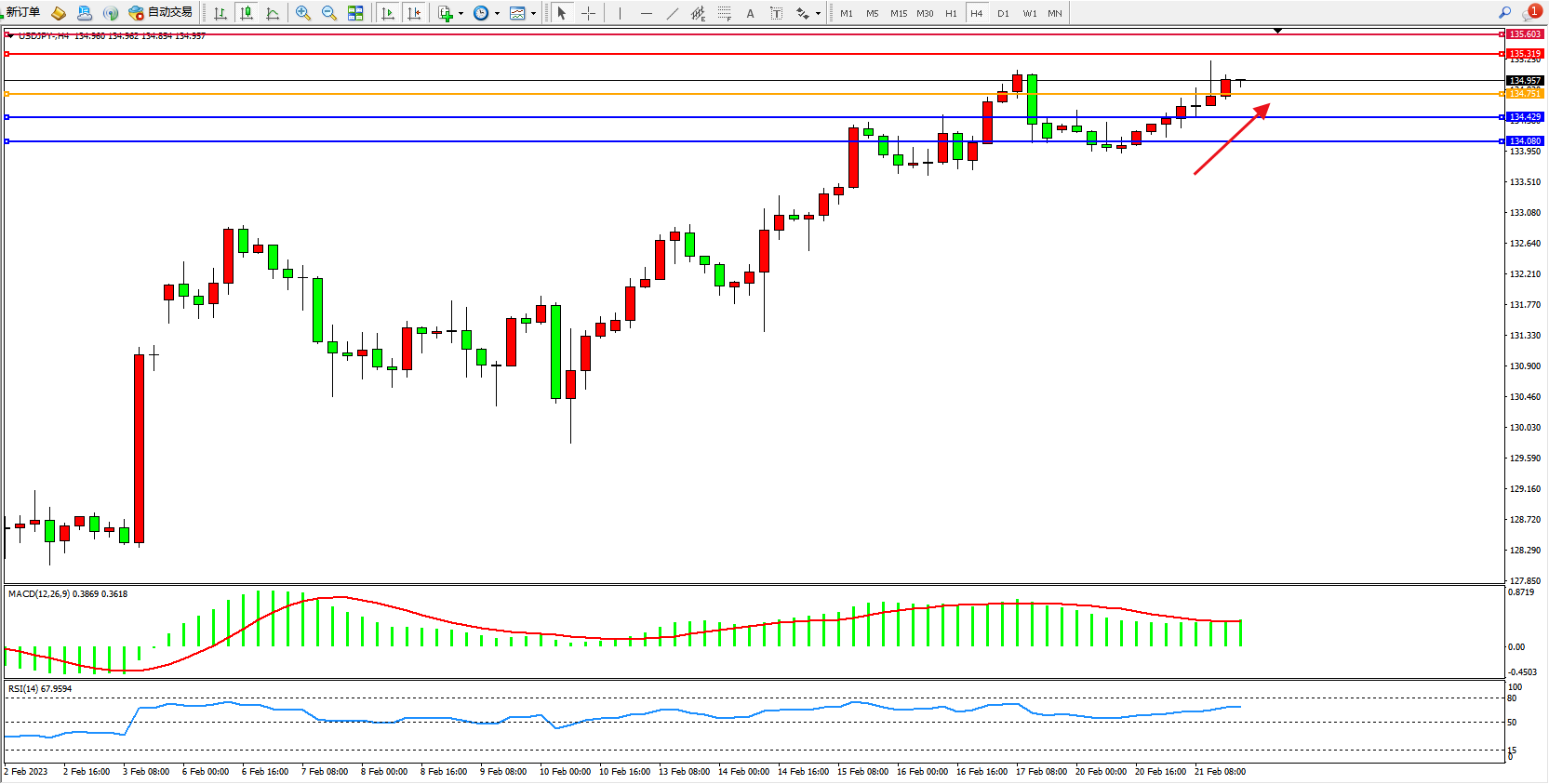Click the 新订单 new order button
Viewport: 1549px width, 784px height.
(x=22, y=12)
